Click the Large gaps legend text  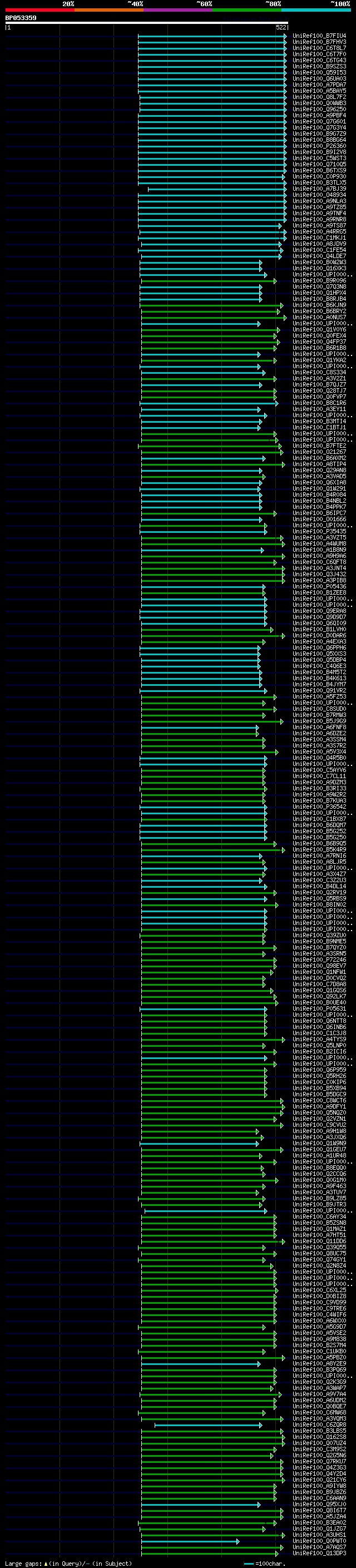point(68,1563)
